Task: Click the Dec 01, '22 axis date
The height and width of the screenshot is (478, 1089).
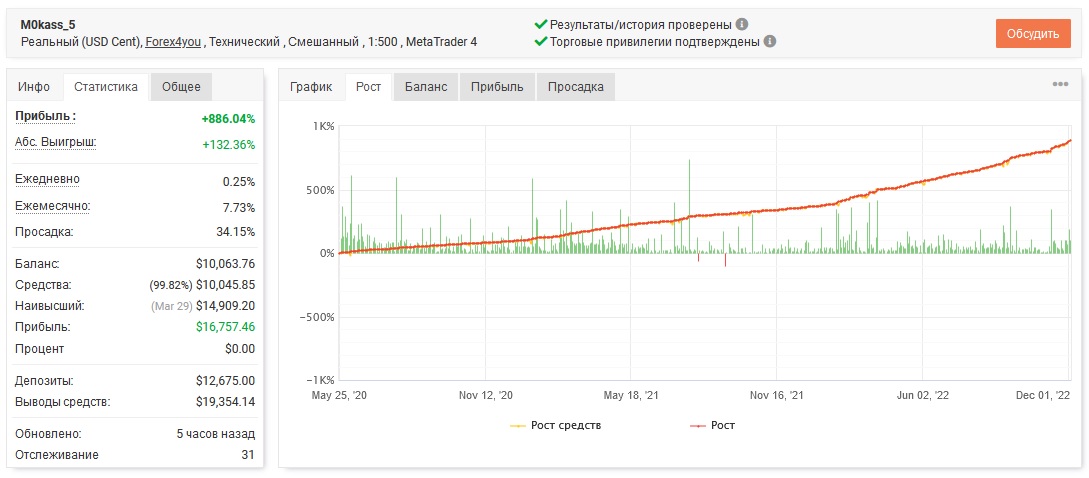Action: (1043, 395)
